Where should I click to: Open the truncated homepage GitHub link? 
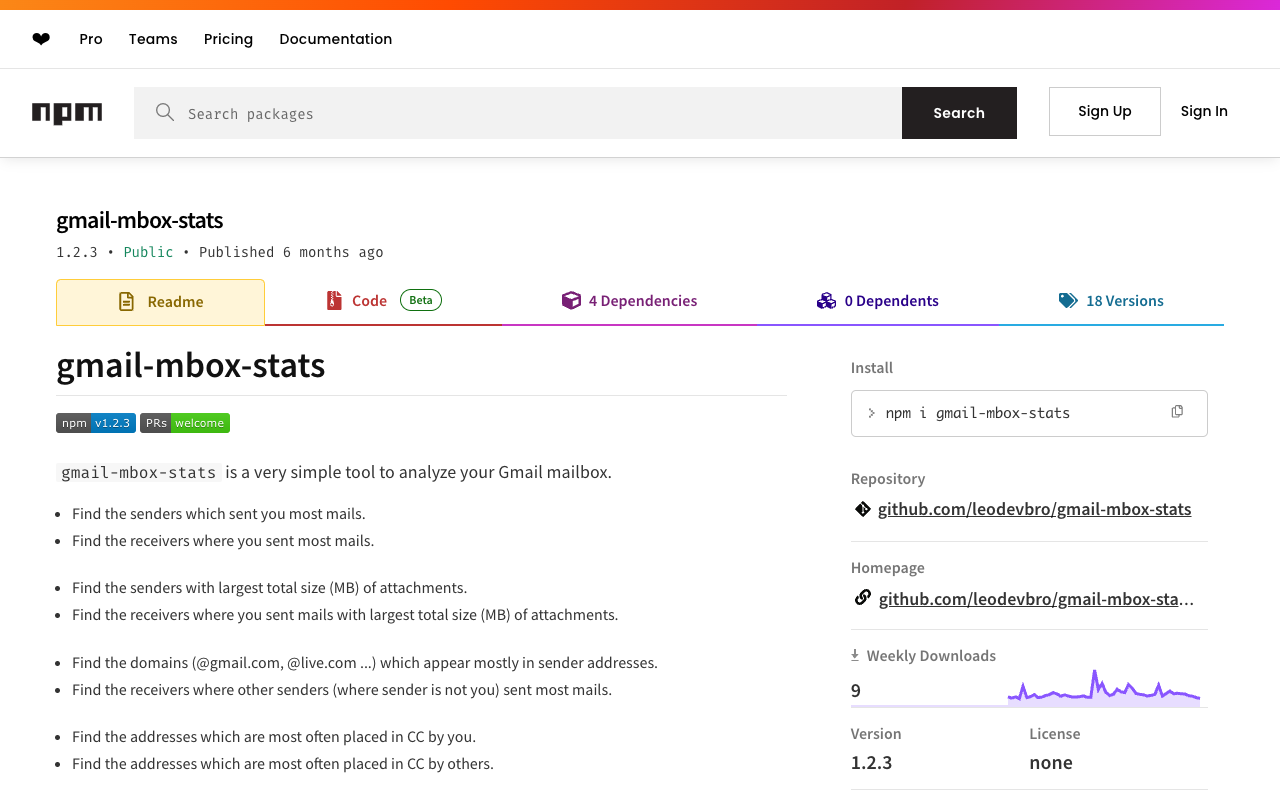pyautogui.click(x=1036, y=599)
